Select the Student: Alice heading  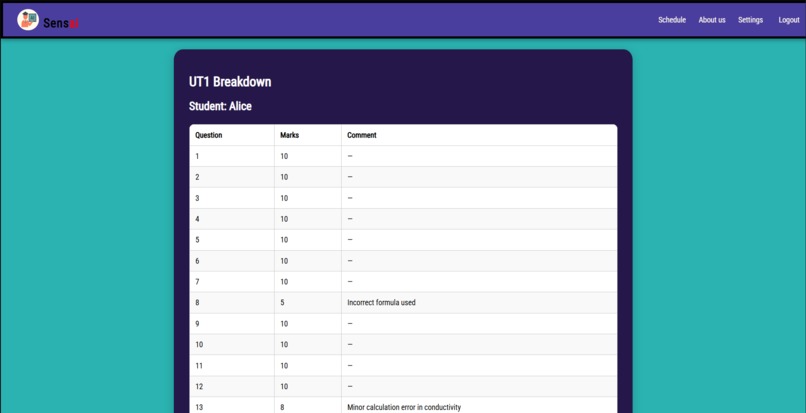point(220,106)
